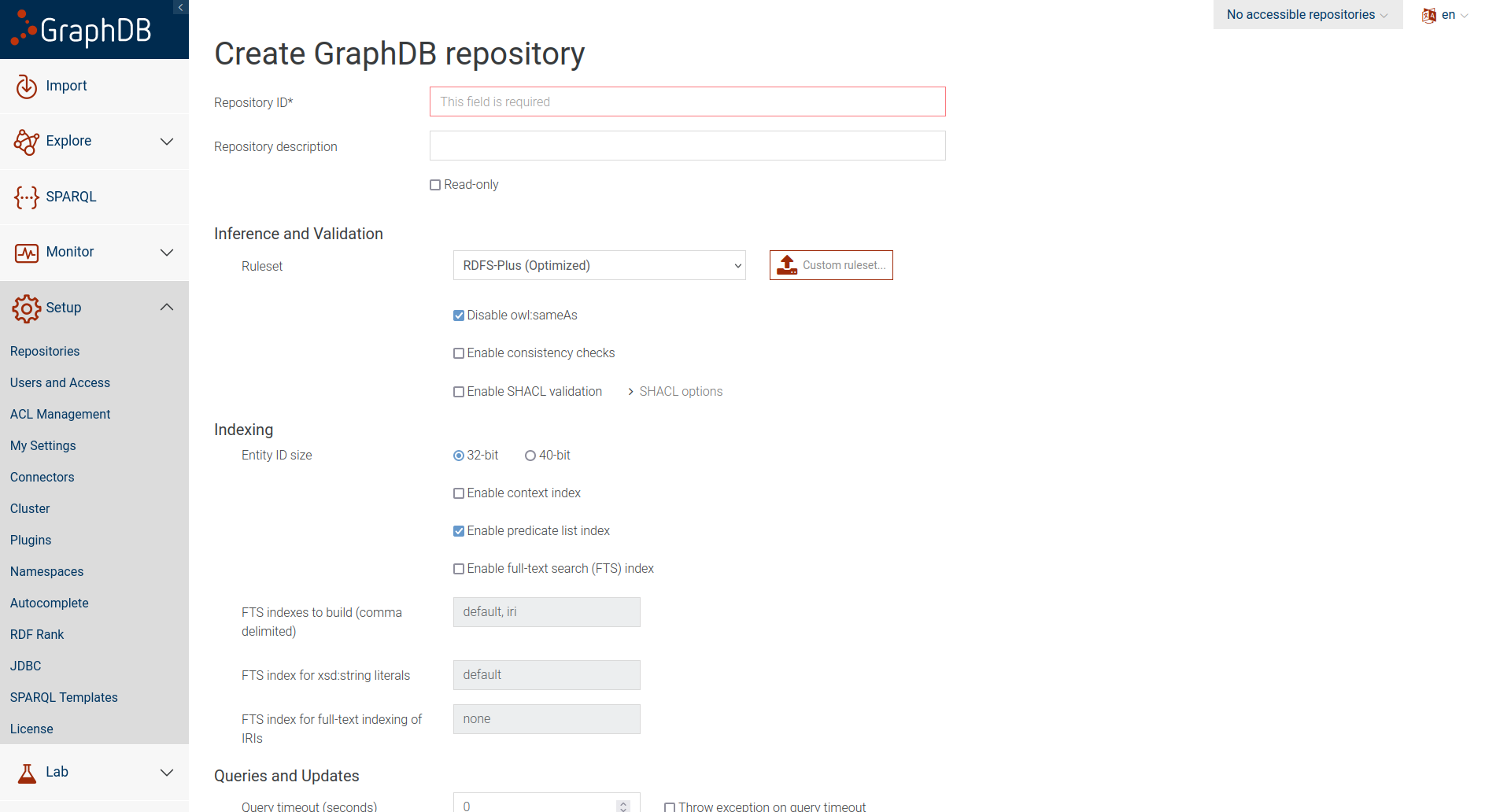Toggle the Read-only checkbox
1511x812 pixels.
coord(435,185)
